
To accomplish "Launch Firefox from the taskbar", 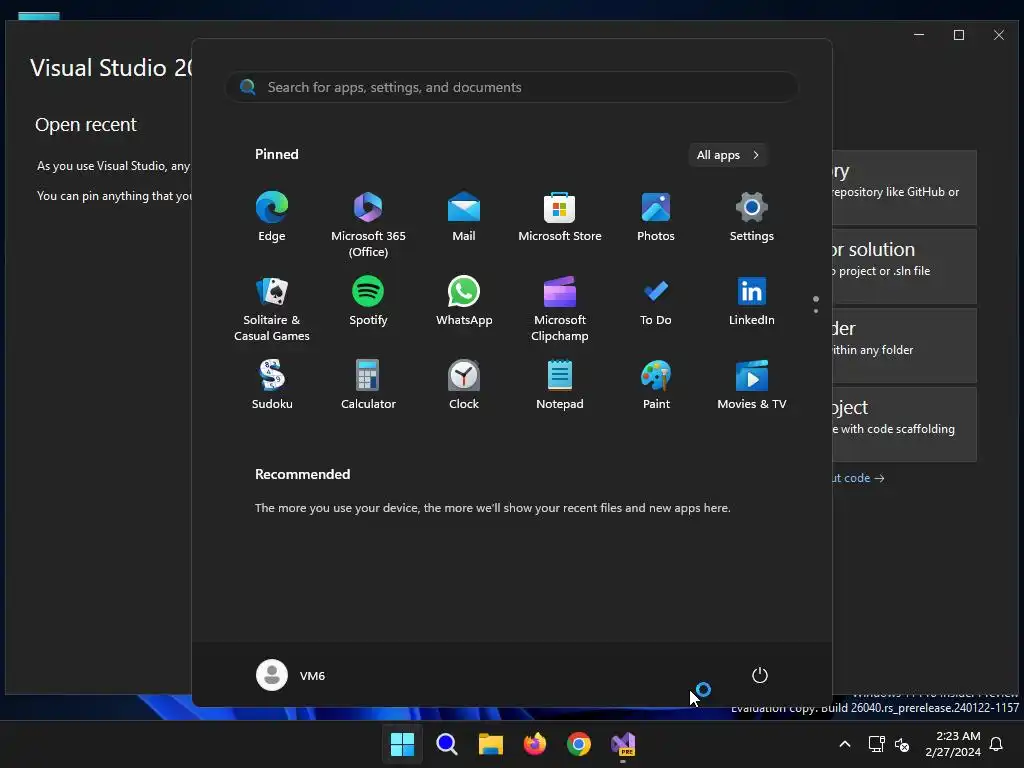I will point(535,744).
